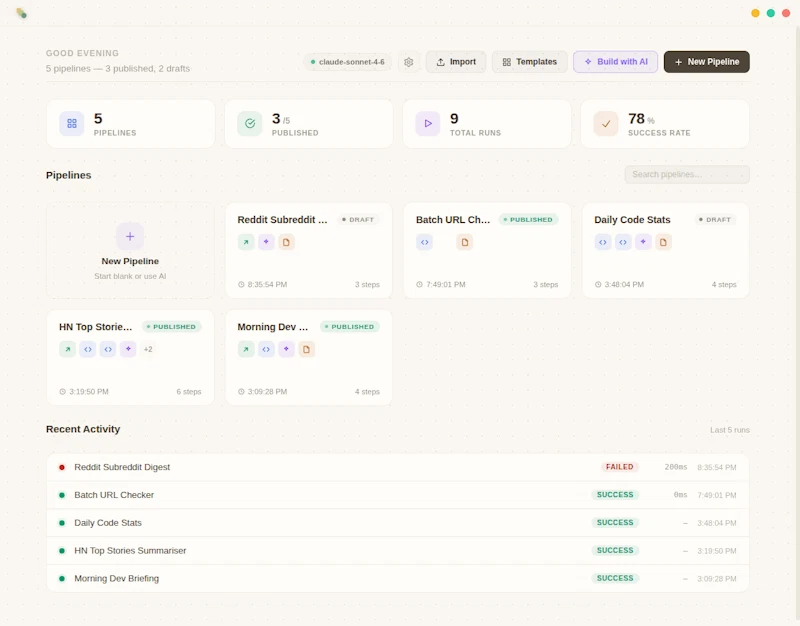The height and width of the screenshot is (626, 800).
Task: Click 'Start blank or use AI' card text
Action: coord(130,276)
